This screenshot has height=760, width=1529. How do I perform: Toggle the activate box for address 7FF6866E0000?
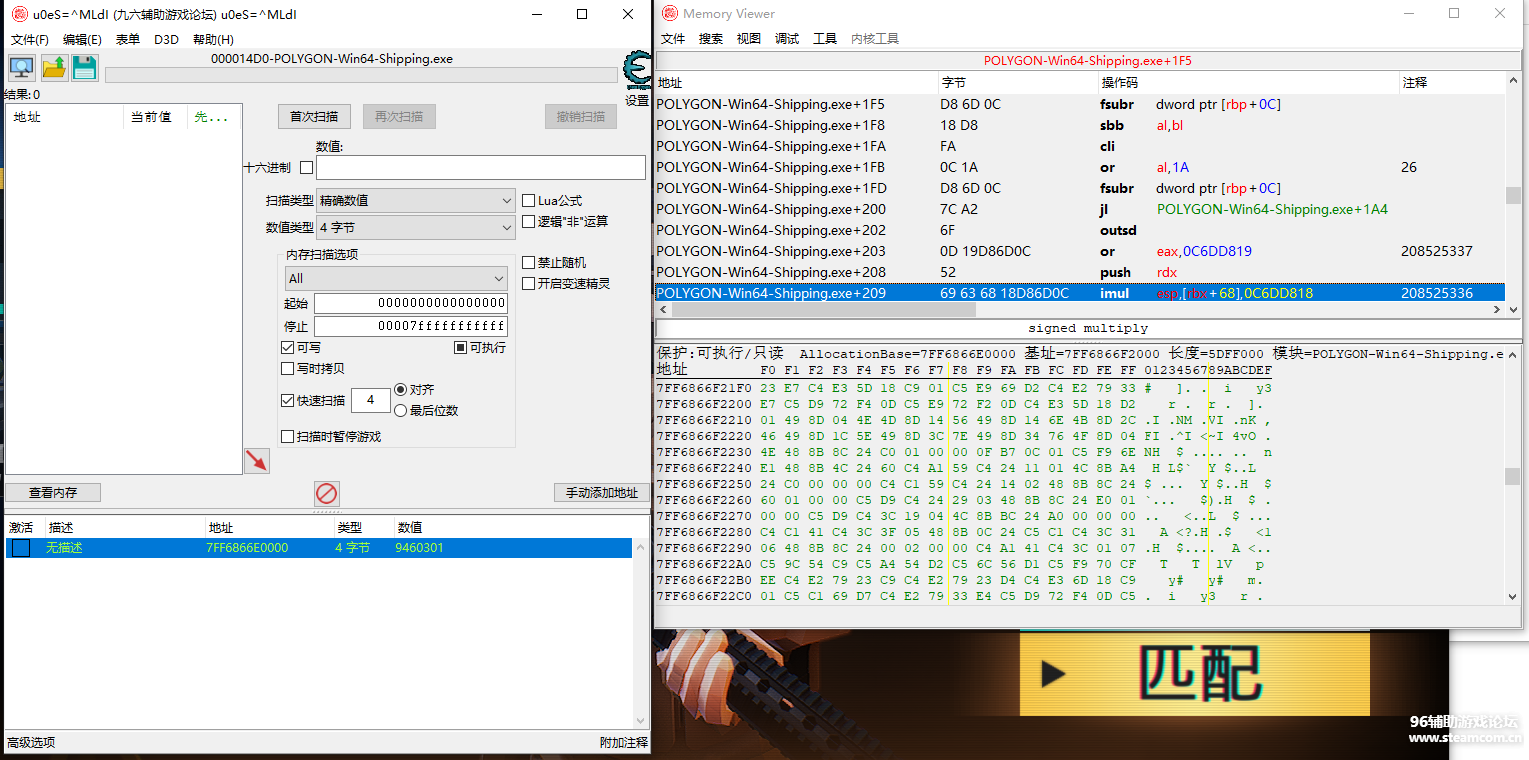pyautogui.click(x=20, y=548)
